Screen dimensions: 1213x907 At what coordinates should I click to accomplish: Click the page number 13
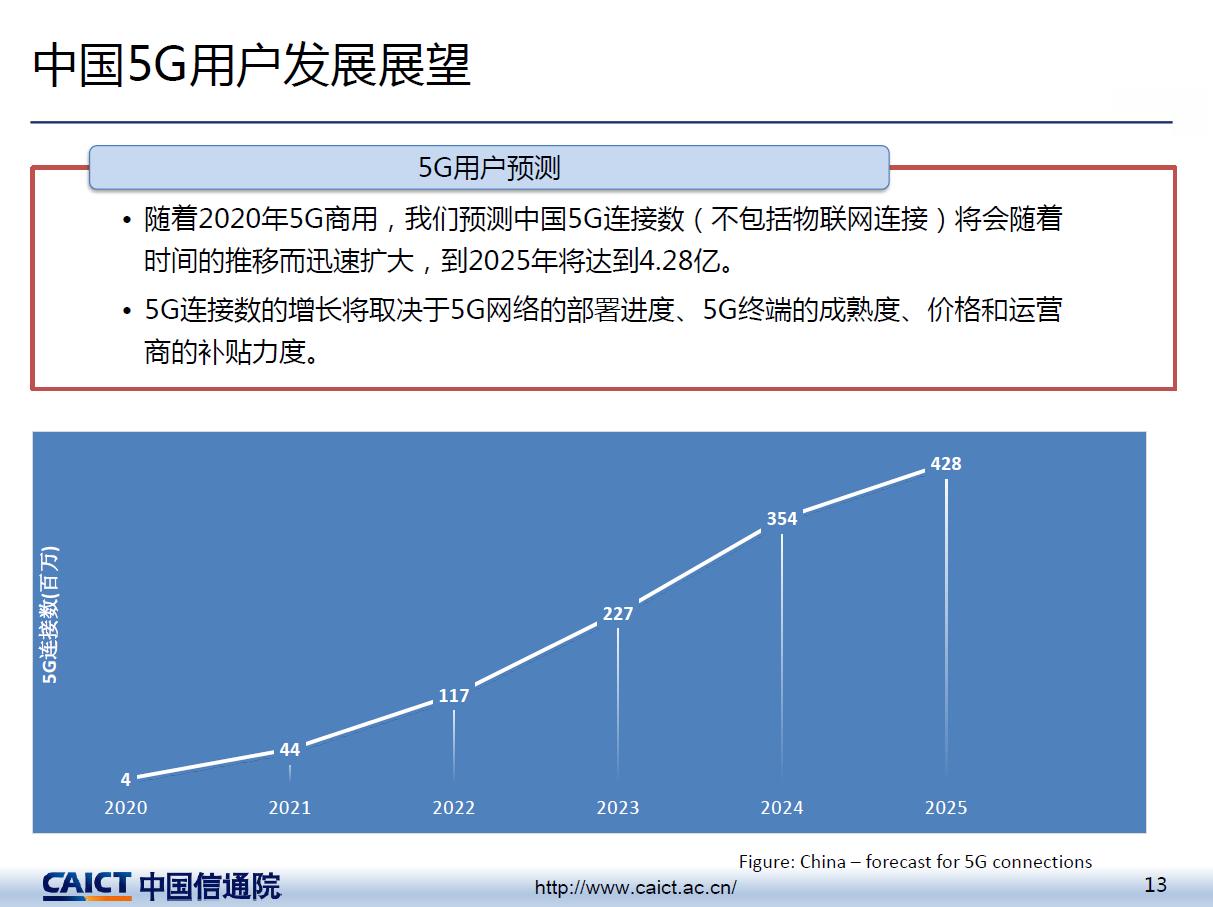click(1155, 885)
